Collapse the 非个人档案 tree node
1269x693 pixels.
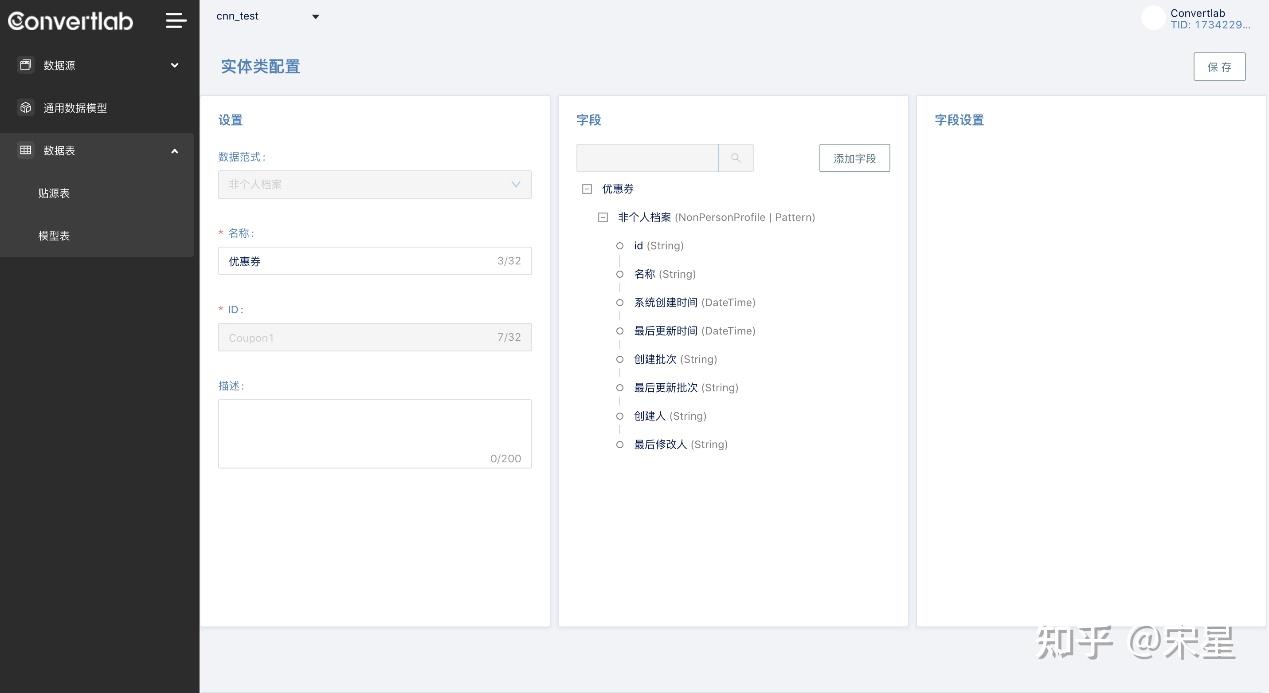(603, 217)
